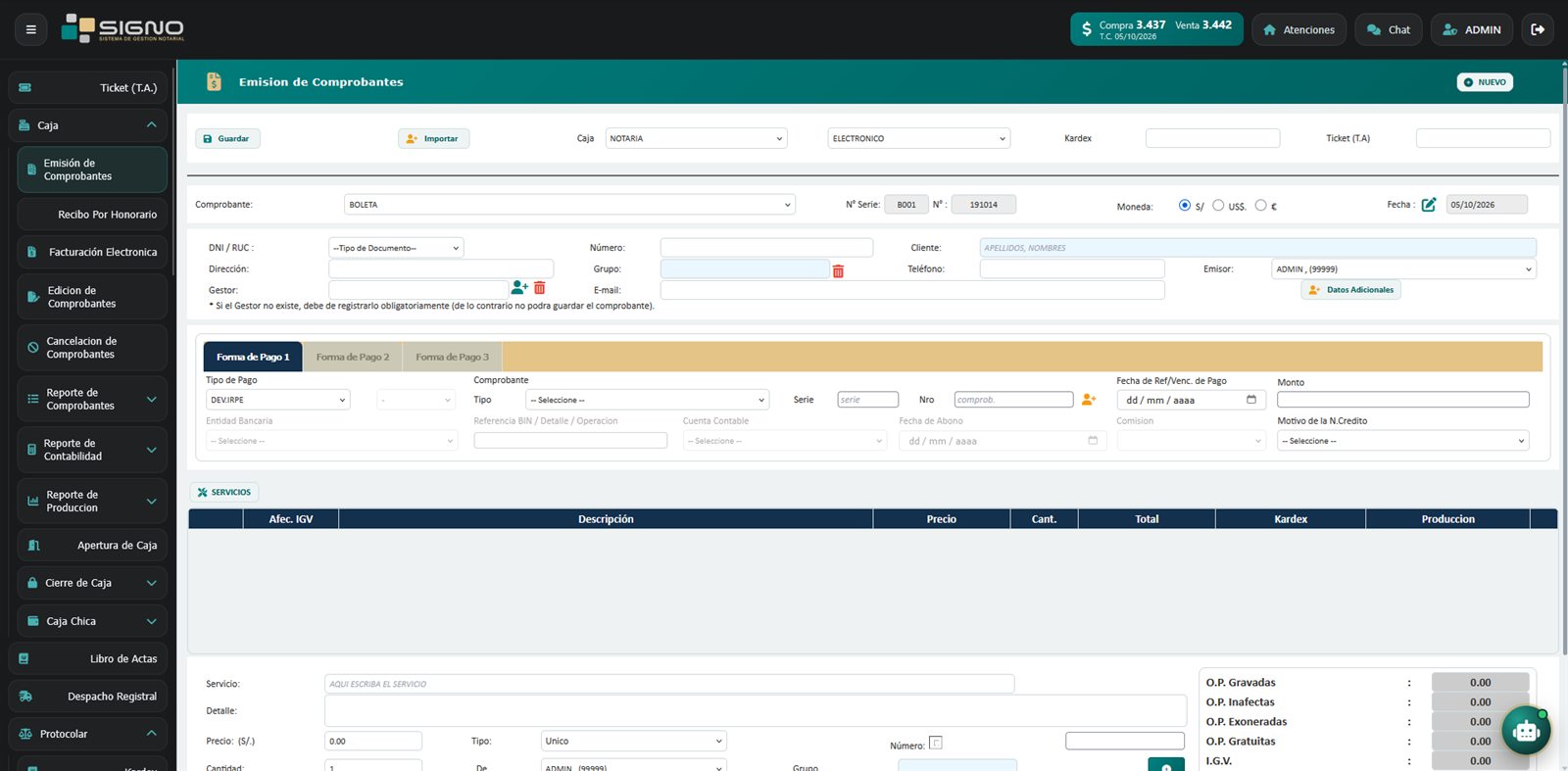Viewport: 1568px width, 771px height.
Task: Open Apertura de Caja
Action: (x=92, y=546)
